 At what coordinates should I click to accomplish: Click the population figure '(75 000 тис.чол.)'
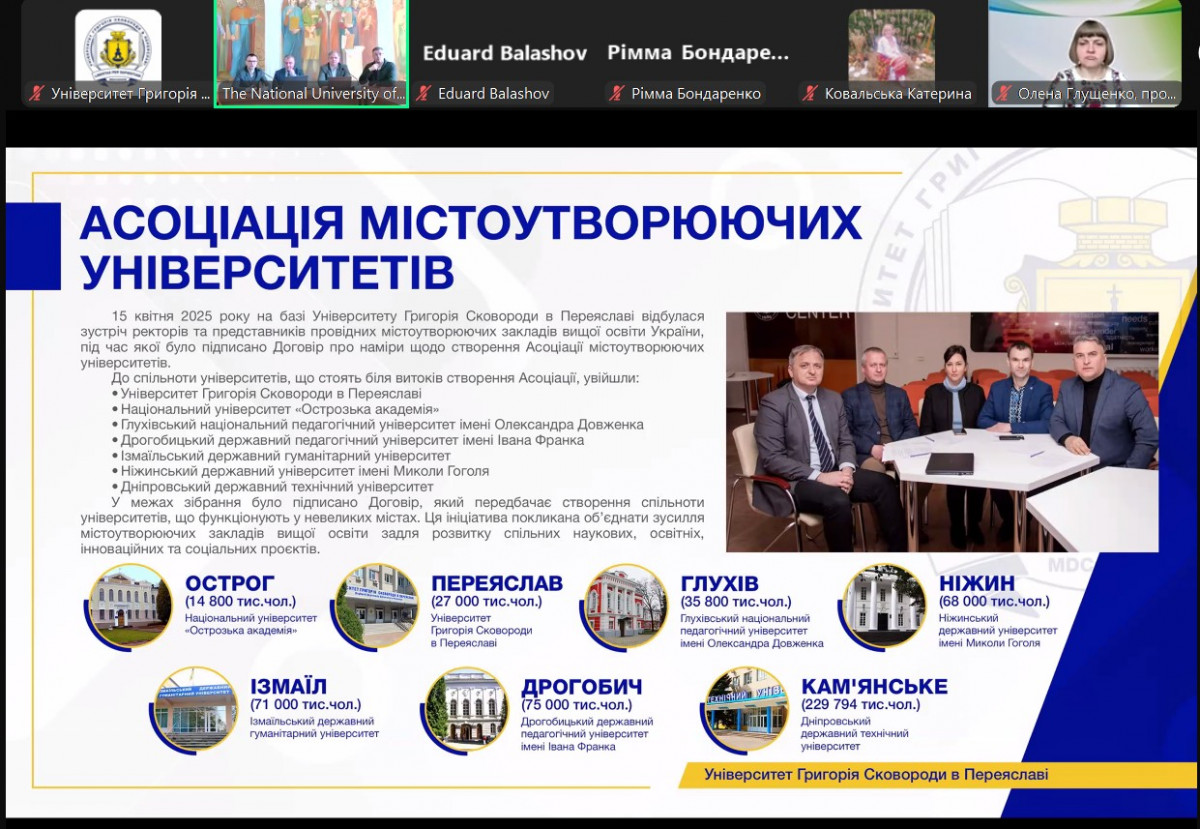(577, 705)
